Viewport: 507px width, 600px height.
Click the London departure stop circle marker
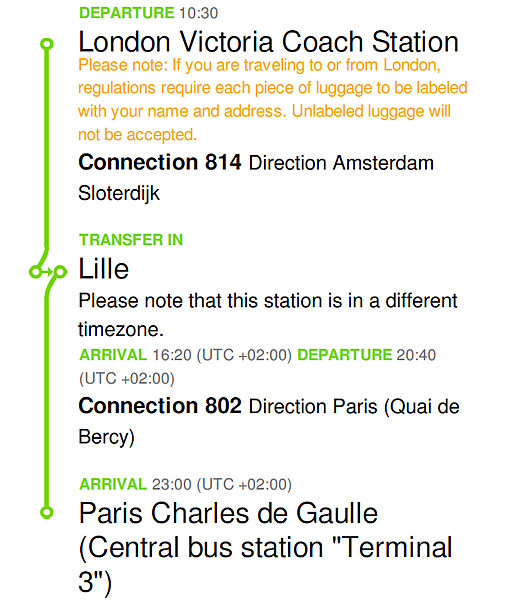[47, 44]
